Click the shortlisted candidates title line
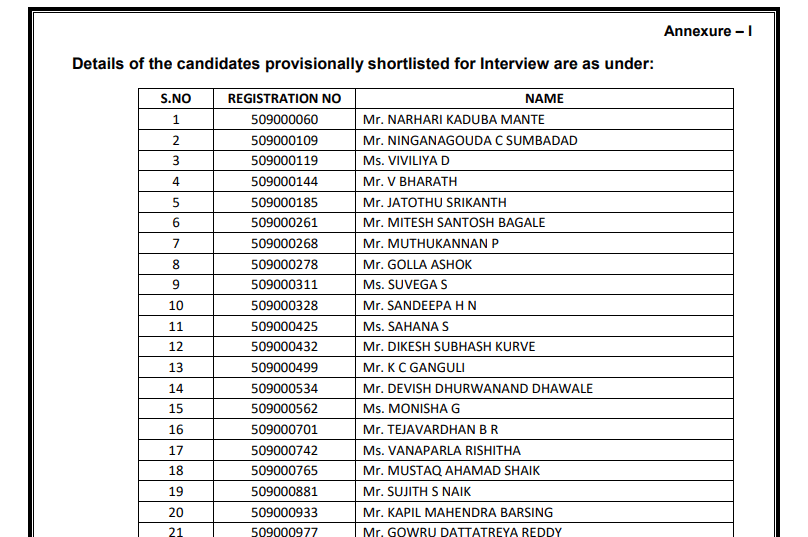808x537 pixels. (x=362, y=64)
